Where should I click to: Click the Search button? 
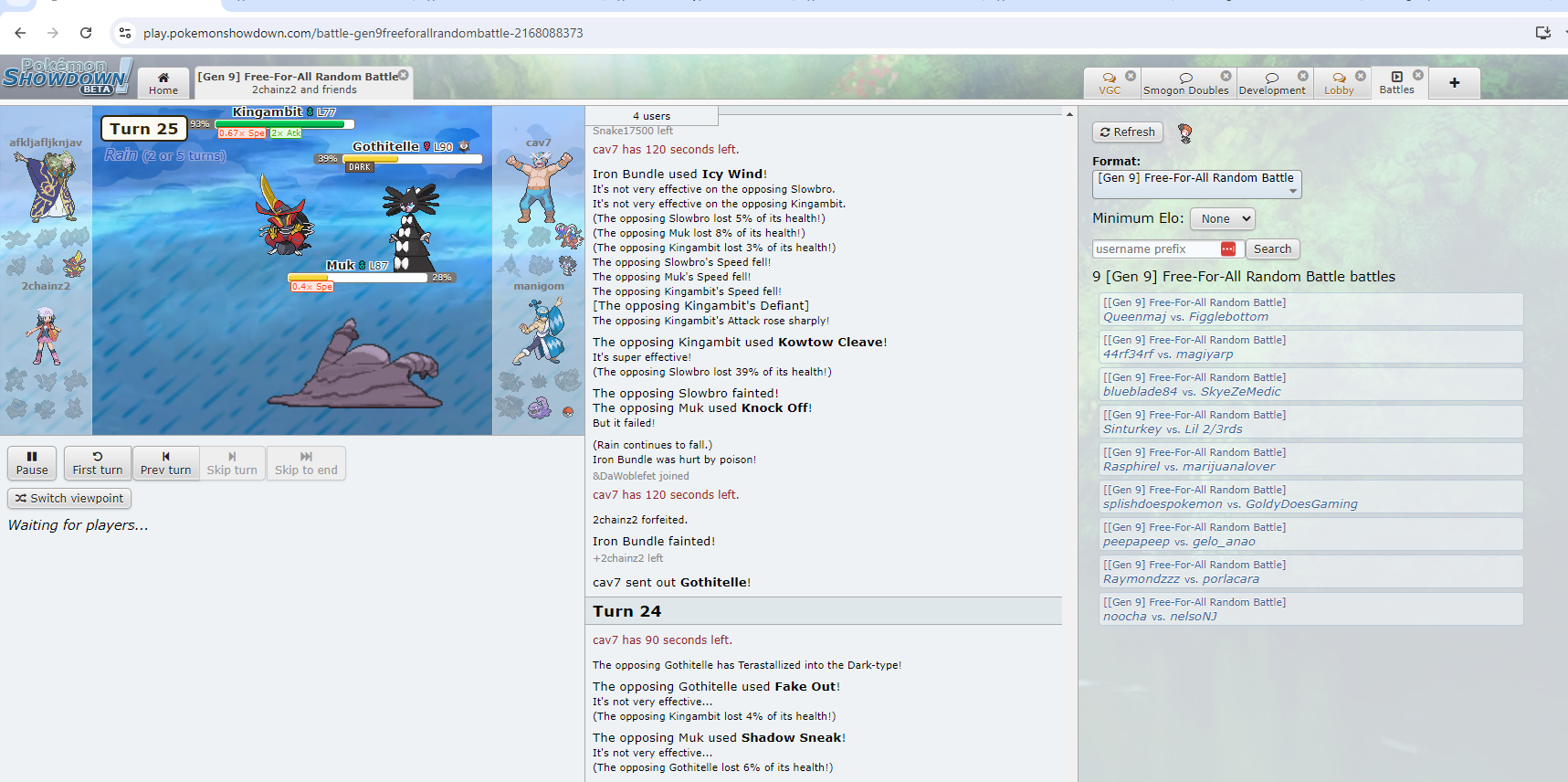pyautogui.click(x=1272, y=249)
